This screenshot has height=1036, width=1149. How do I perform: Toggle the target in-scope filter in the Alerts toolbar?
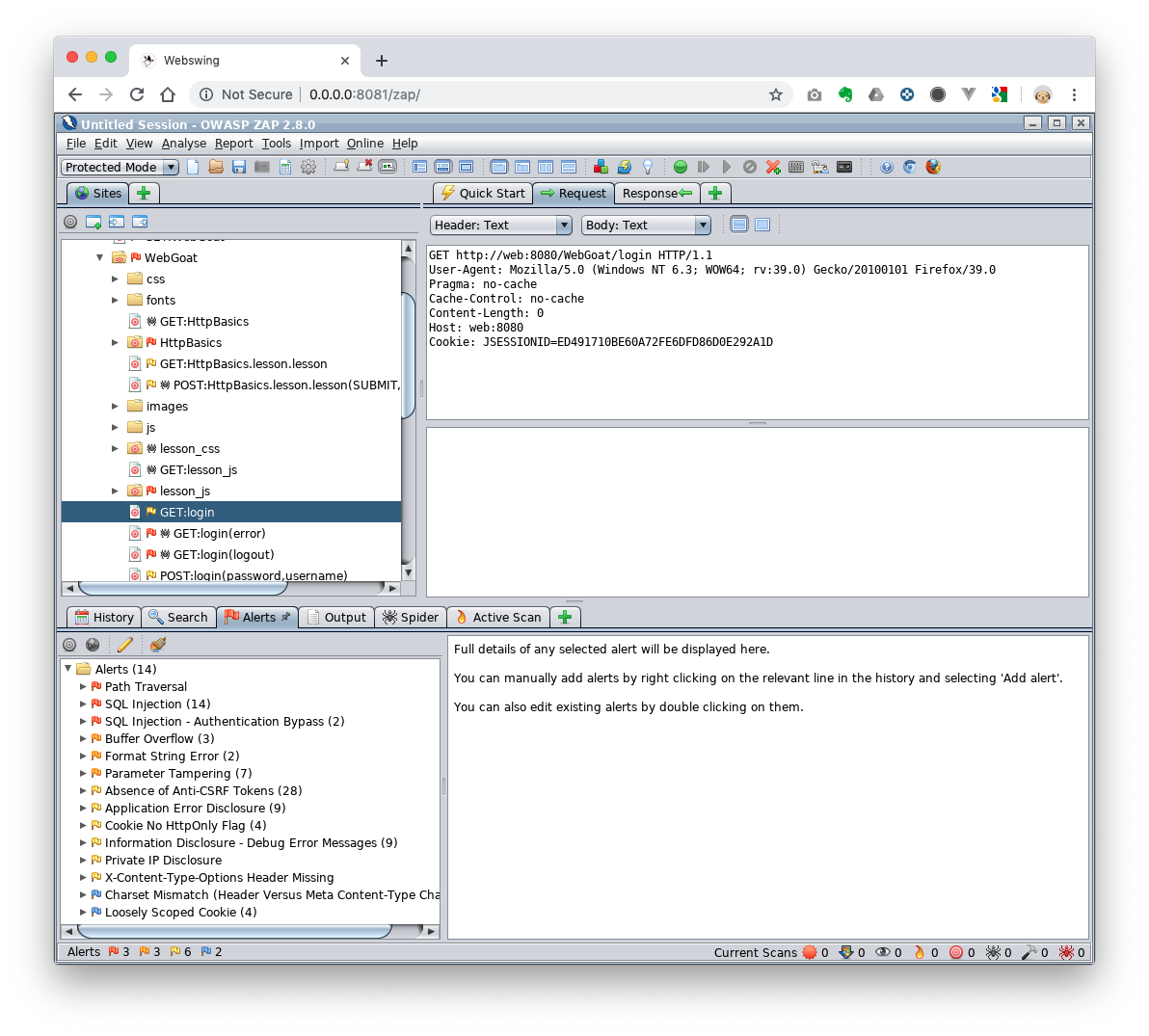pos(69,645)
